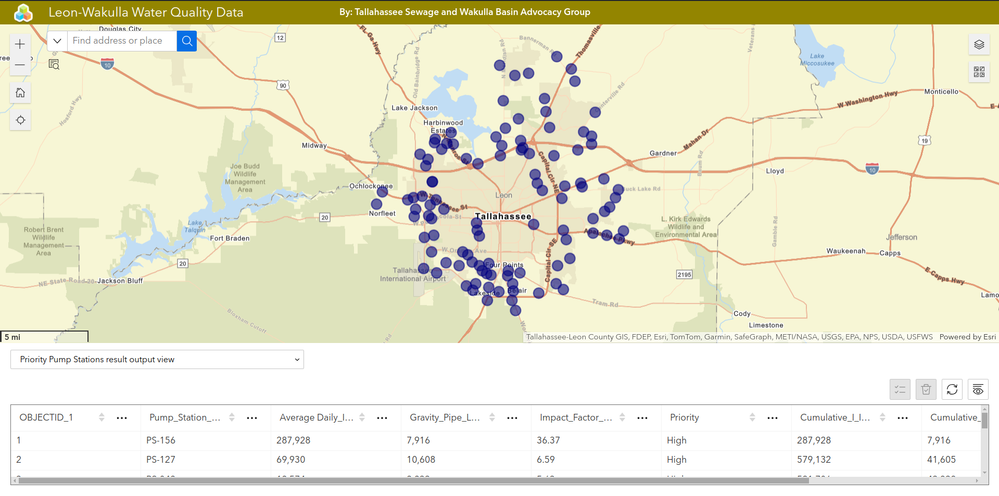Screen dimensions: 999x496
Task: Open Average Daily column options menu
Action: click(382, 418)
